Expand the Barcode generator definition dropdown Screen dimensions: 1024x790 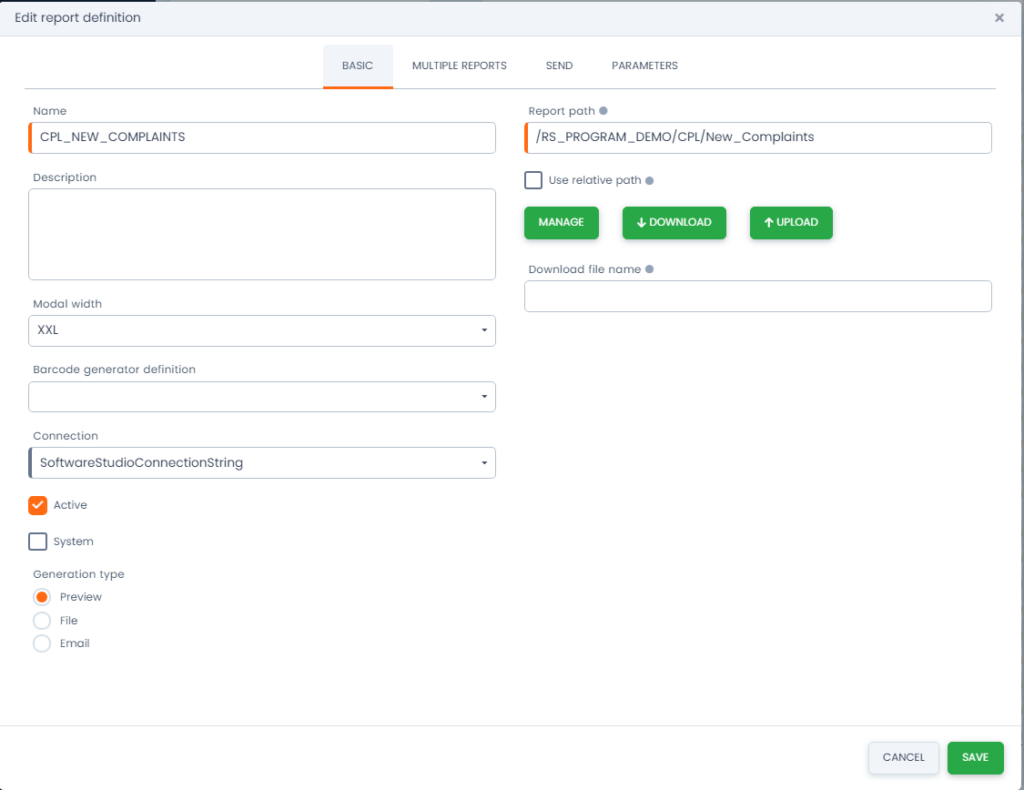click(x=262, y=397)
